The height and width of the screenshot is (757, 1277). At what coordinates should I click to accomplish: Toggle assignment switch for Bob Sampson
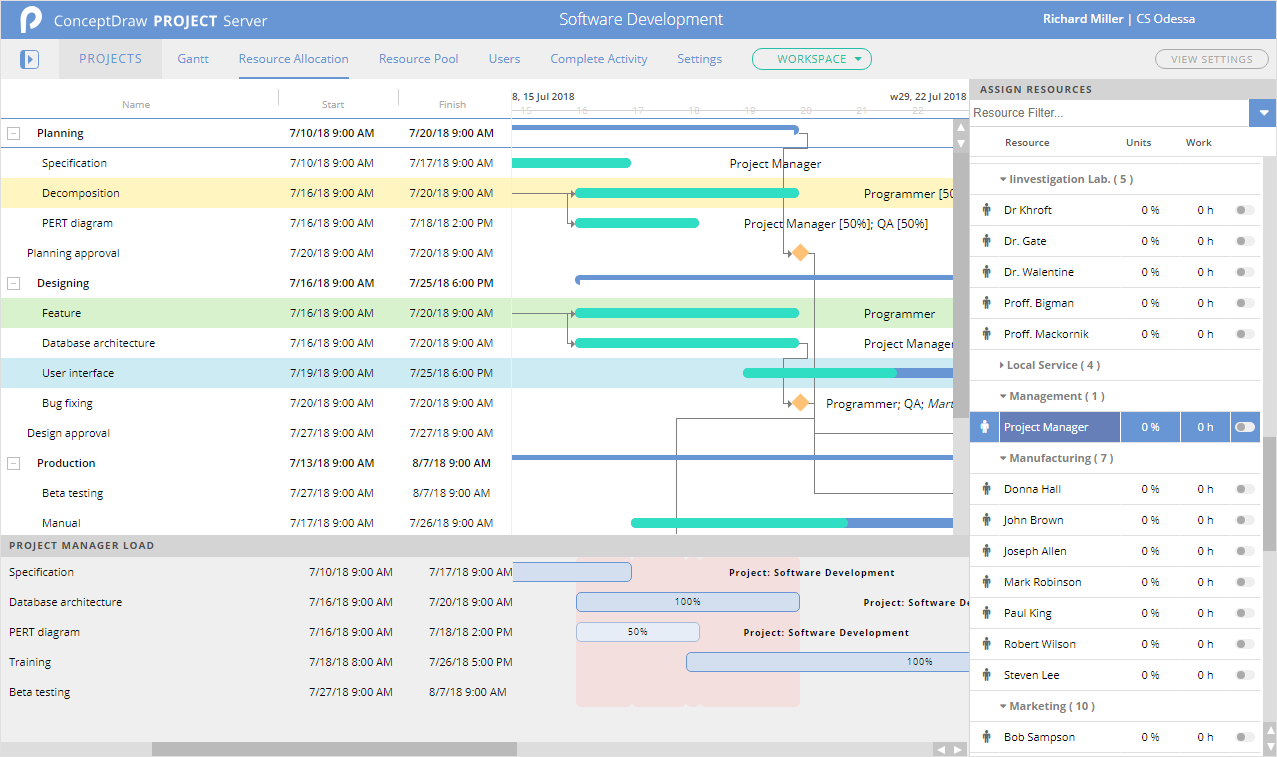(1245, 737)
